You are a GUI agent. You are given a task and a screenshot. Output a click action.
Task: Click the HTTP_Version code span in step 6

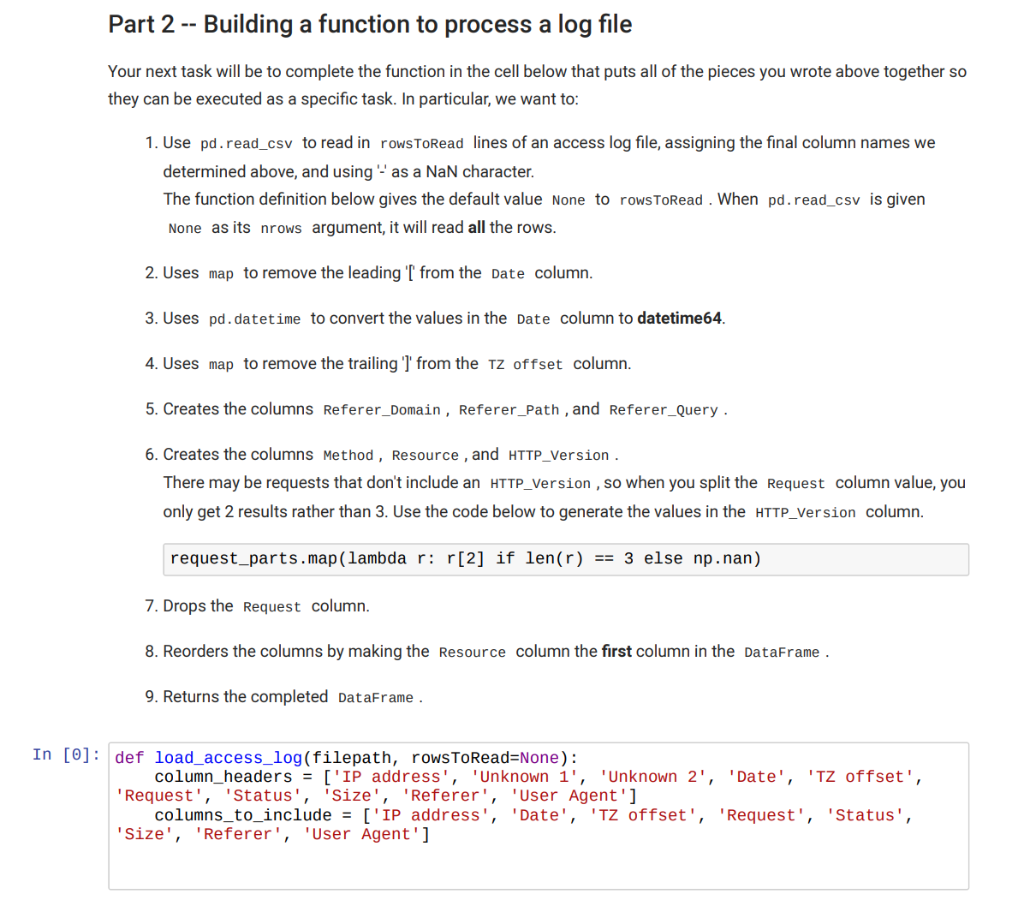[x=558, y=454]
